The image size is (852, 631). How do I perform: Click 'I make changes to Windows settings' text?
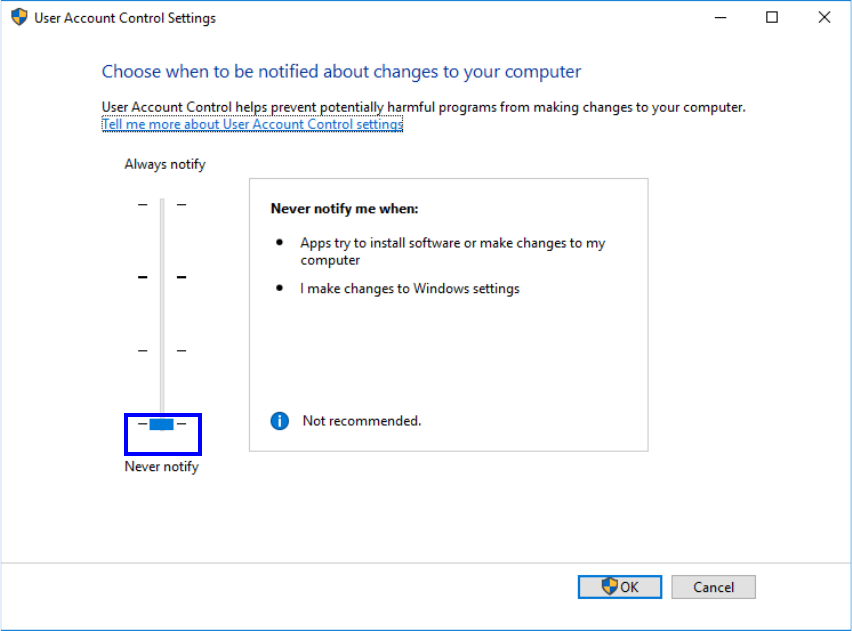pos(410,289)
